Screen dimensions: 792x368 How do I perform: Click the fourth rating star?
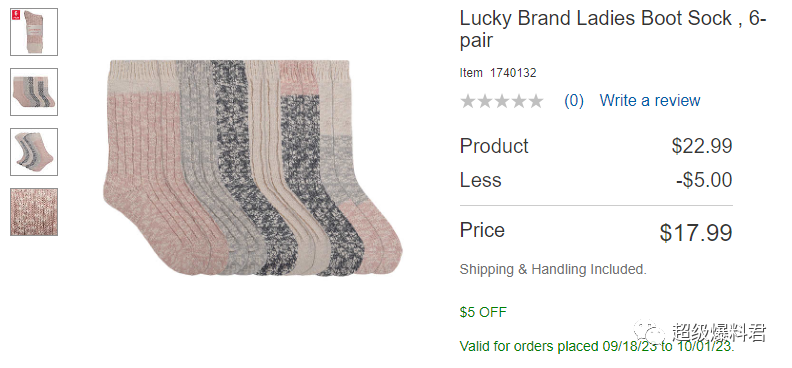pyautogui.click(x=518, y=101)
